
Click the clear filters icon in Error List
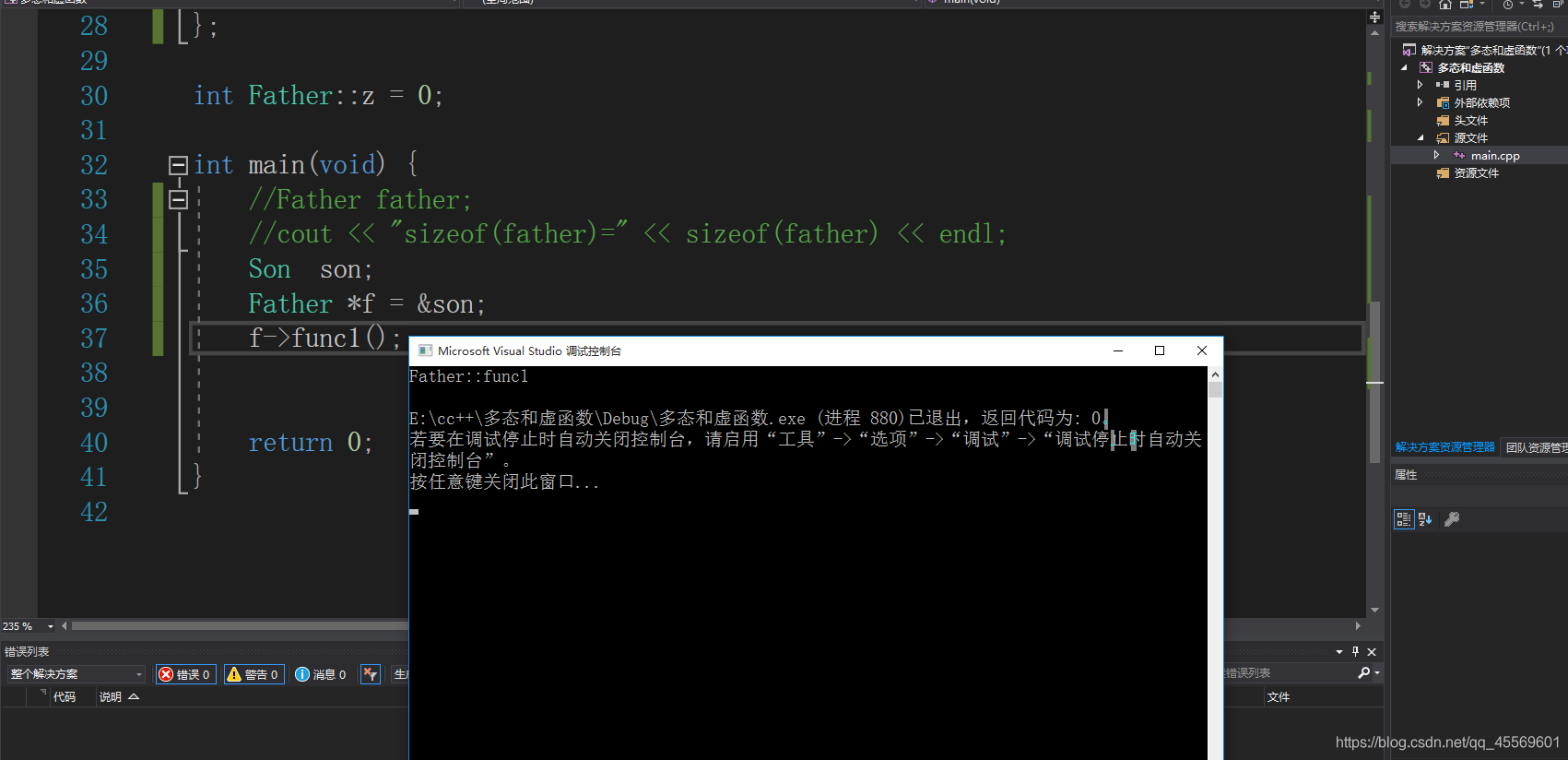pos(371,674)
